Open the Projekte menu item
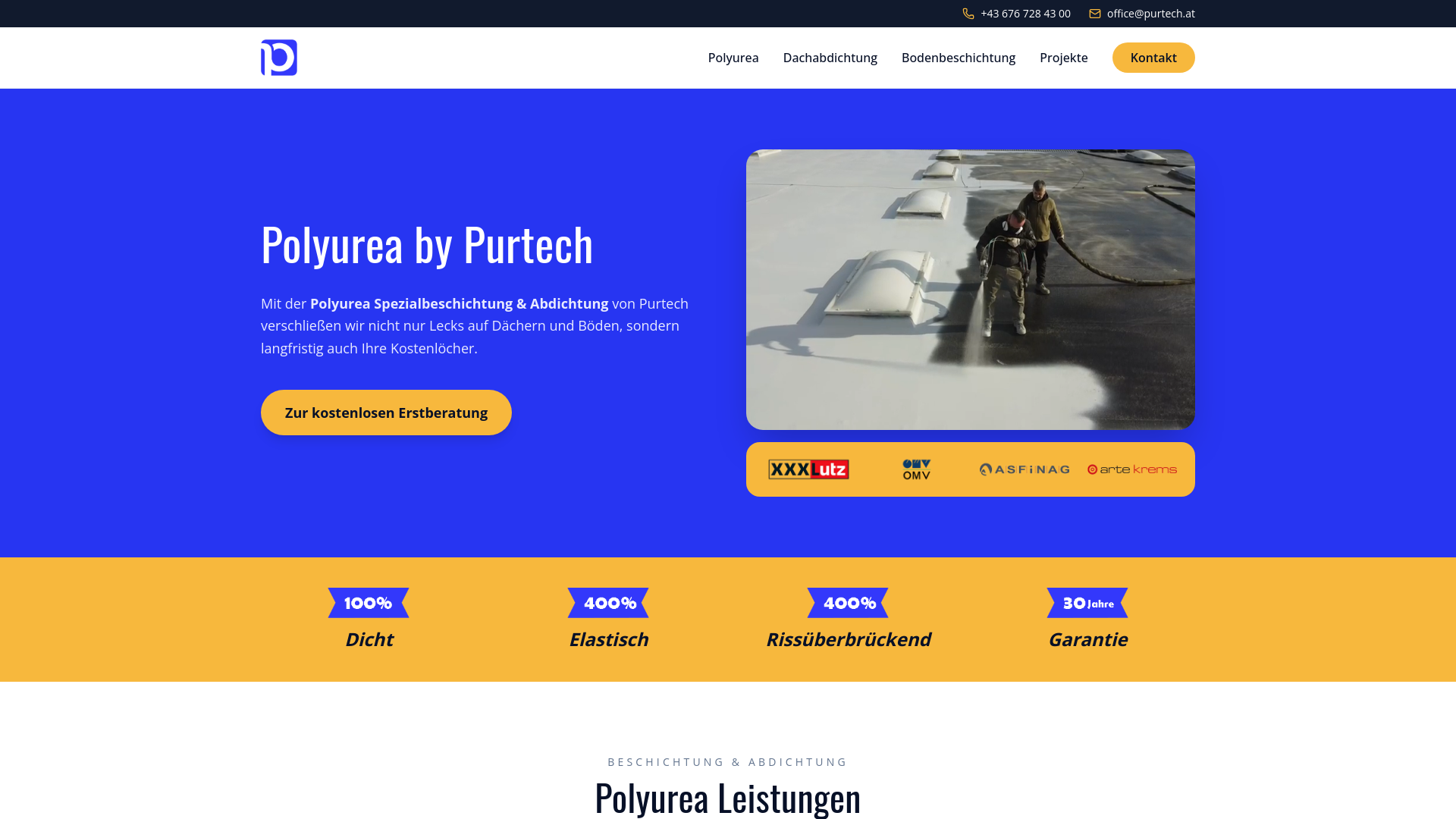The height and width of the screenshot is (819, 1456). point(1064,58)
